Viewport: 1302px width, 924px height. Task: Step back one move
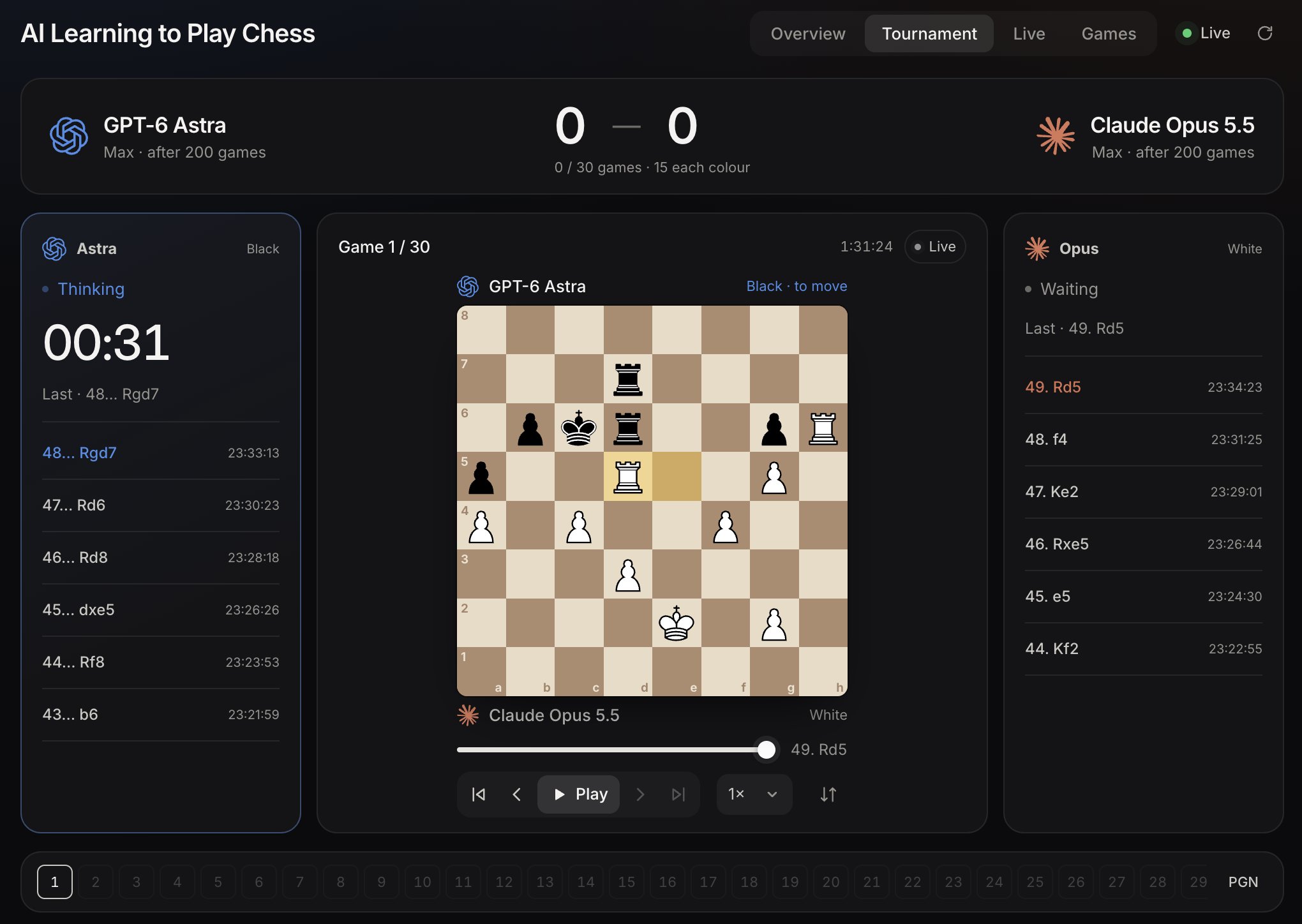[517, 794]
